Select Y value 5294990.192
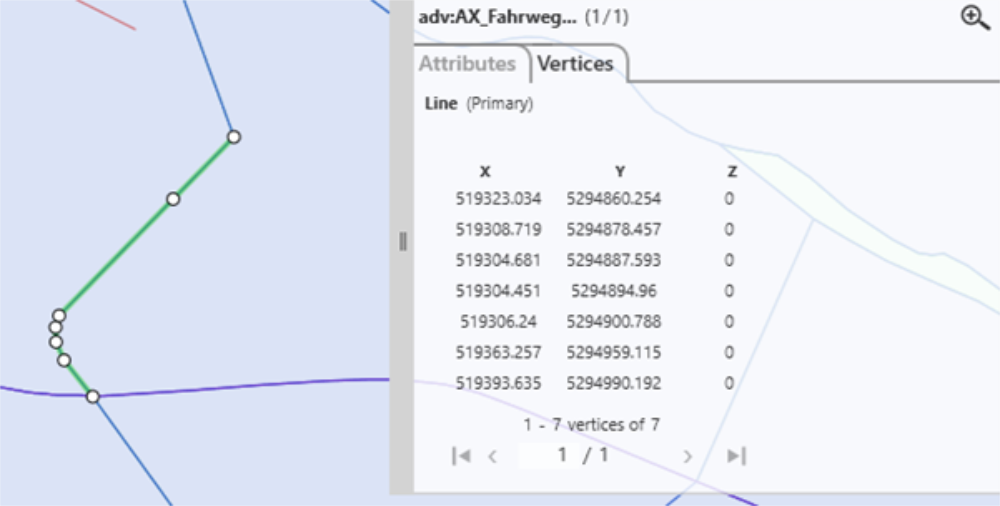 (614, 383)
